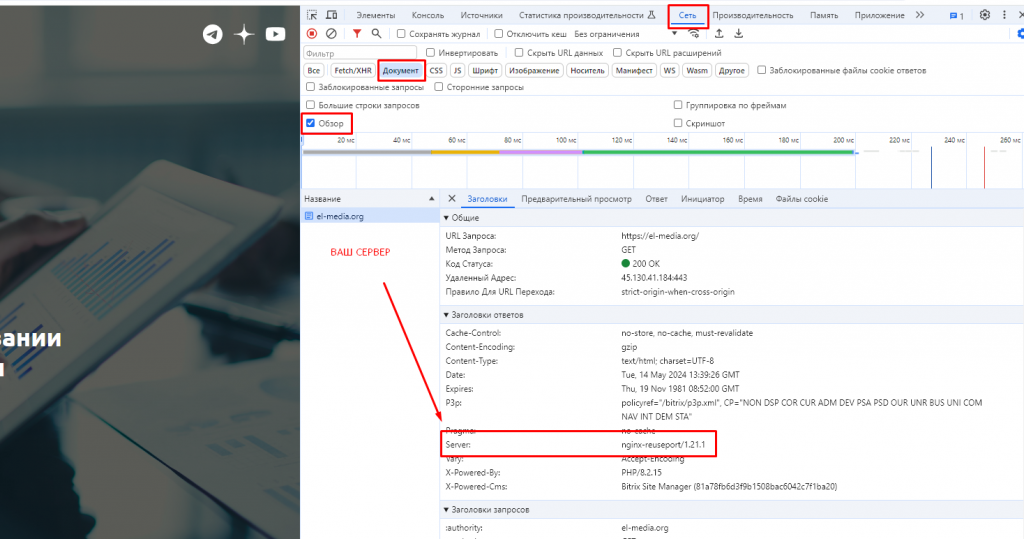Enable the Скриншот checkbox
This screenshot has height=539, width=1024.
point(678,123)
